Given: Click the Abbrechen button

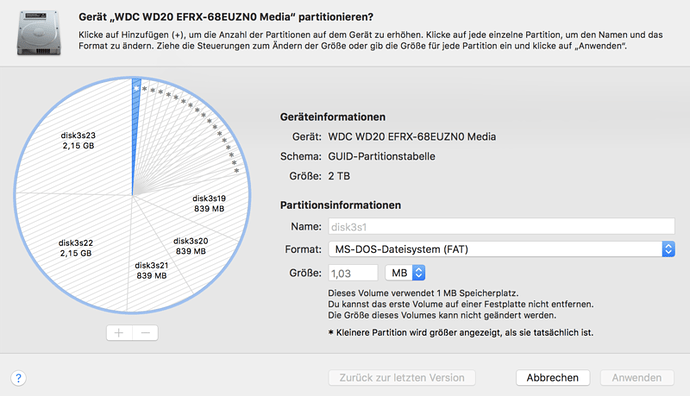Looking at the screenshot, I should pyautogui.click(x=553, y=378).
